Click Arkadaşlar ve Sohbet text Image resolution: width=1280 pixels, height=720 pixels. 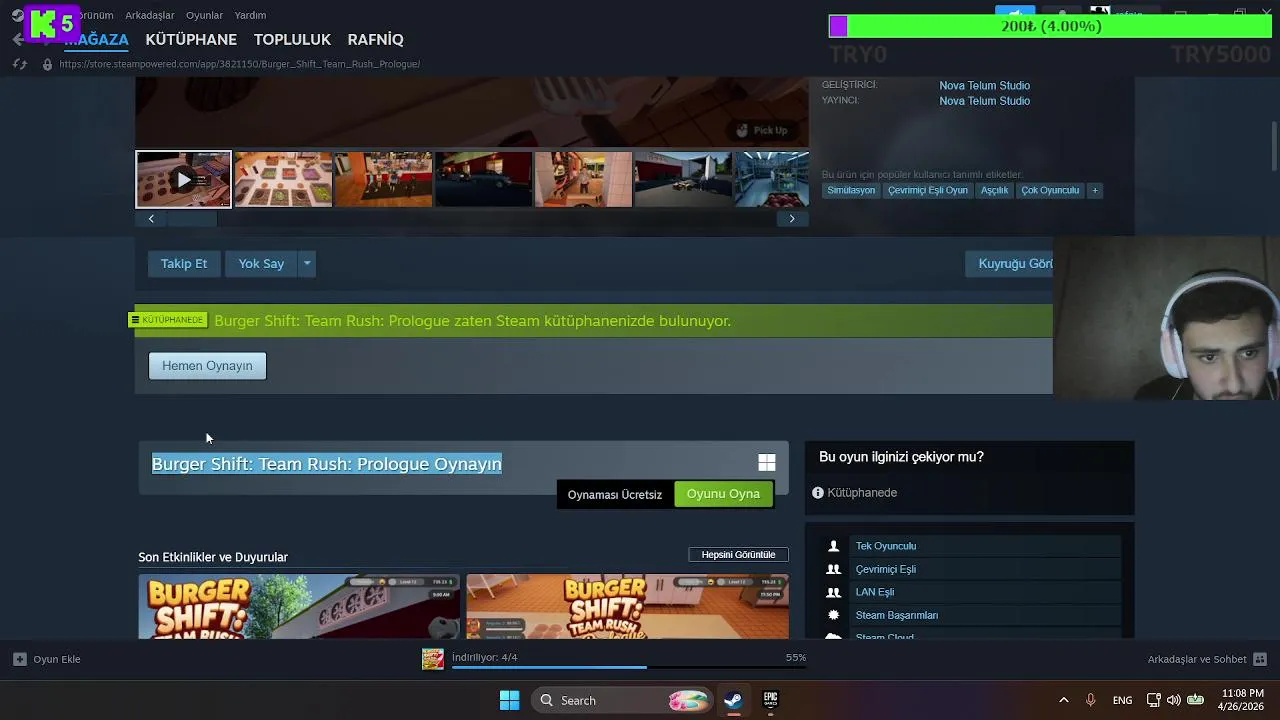(x=1197, y=659)
